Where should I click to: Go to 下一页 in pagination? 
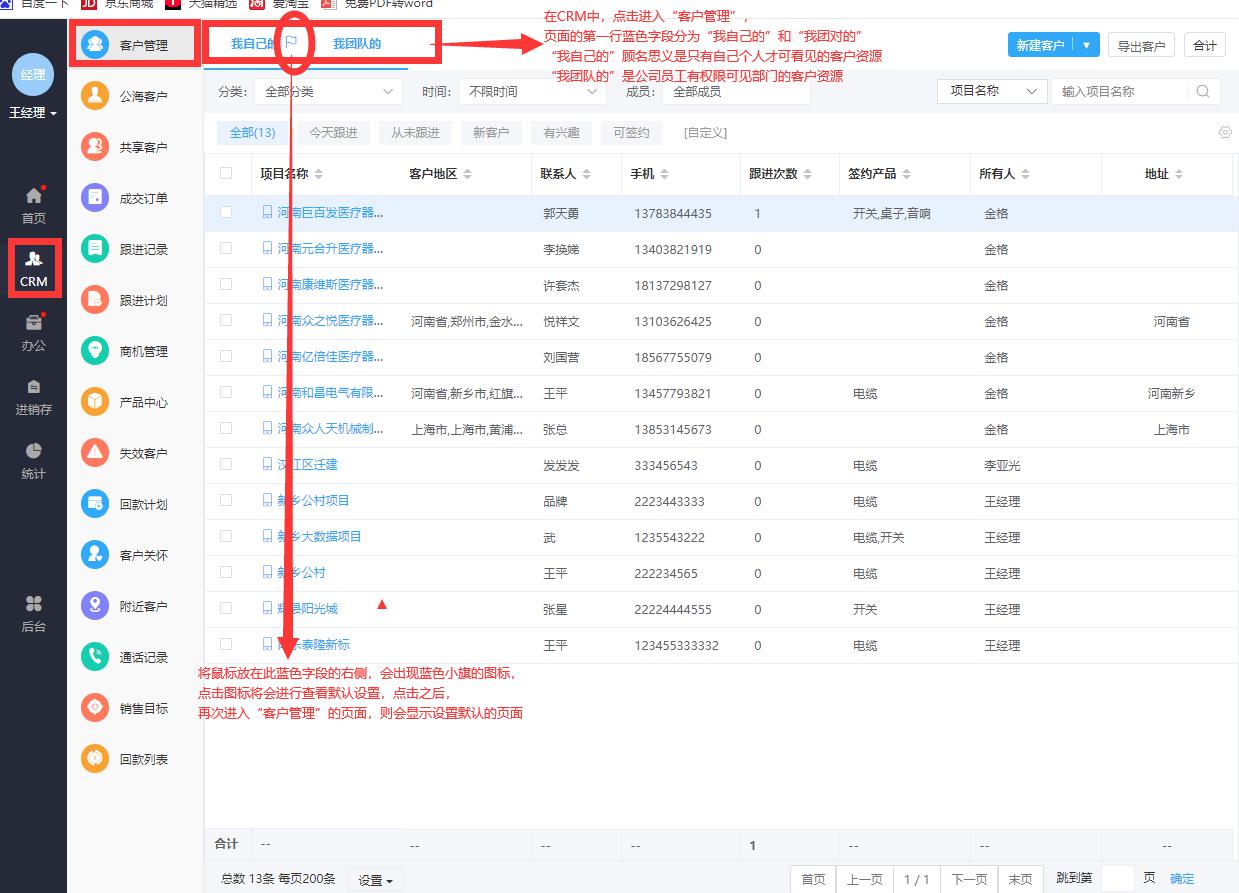[x=969, y=879]
